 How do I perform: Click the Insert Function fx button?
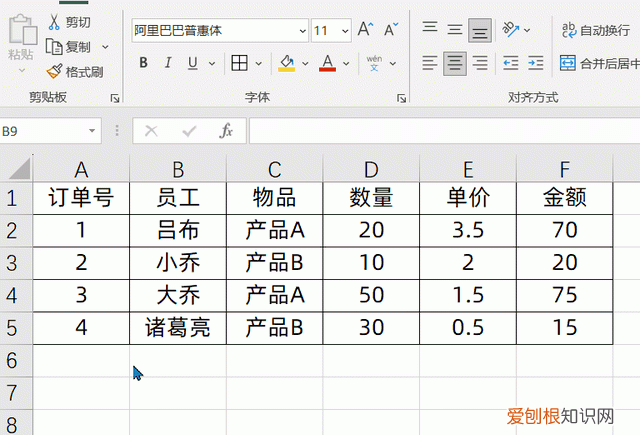(x=226, y=131)
